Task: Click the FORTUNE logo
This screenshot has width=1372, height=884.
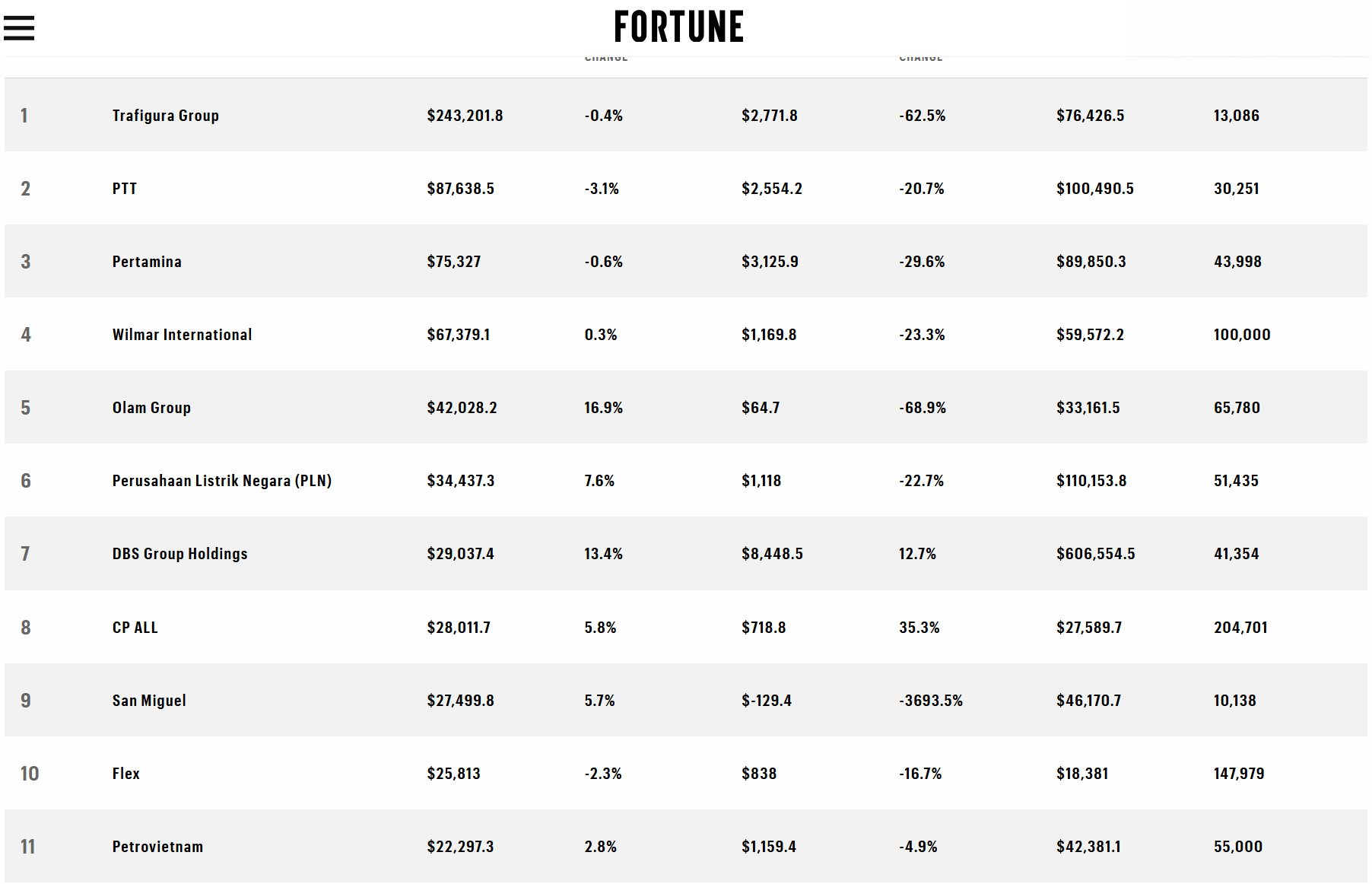Action: (678, 27)
